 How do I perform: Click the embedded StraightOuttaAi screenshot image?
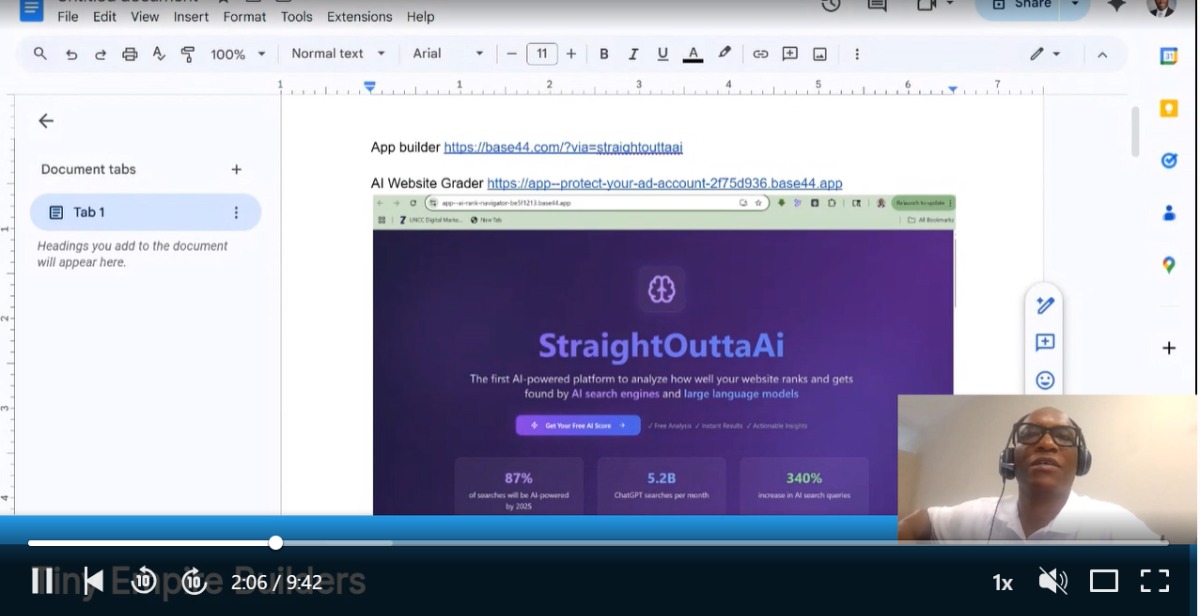pos(664,355)
